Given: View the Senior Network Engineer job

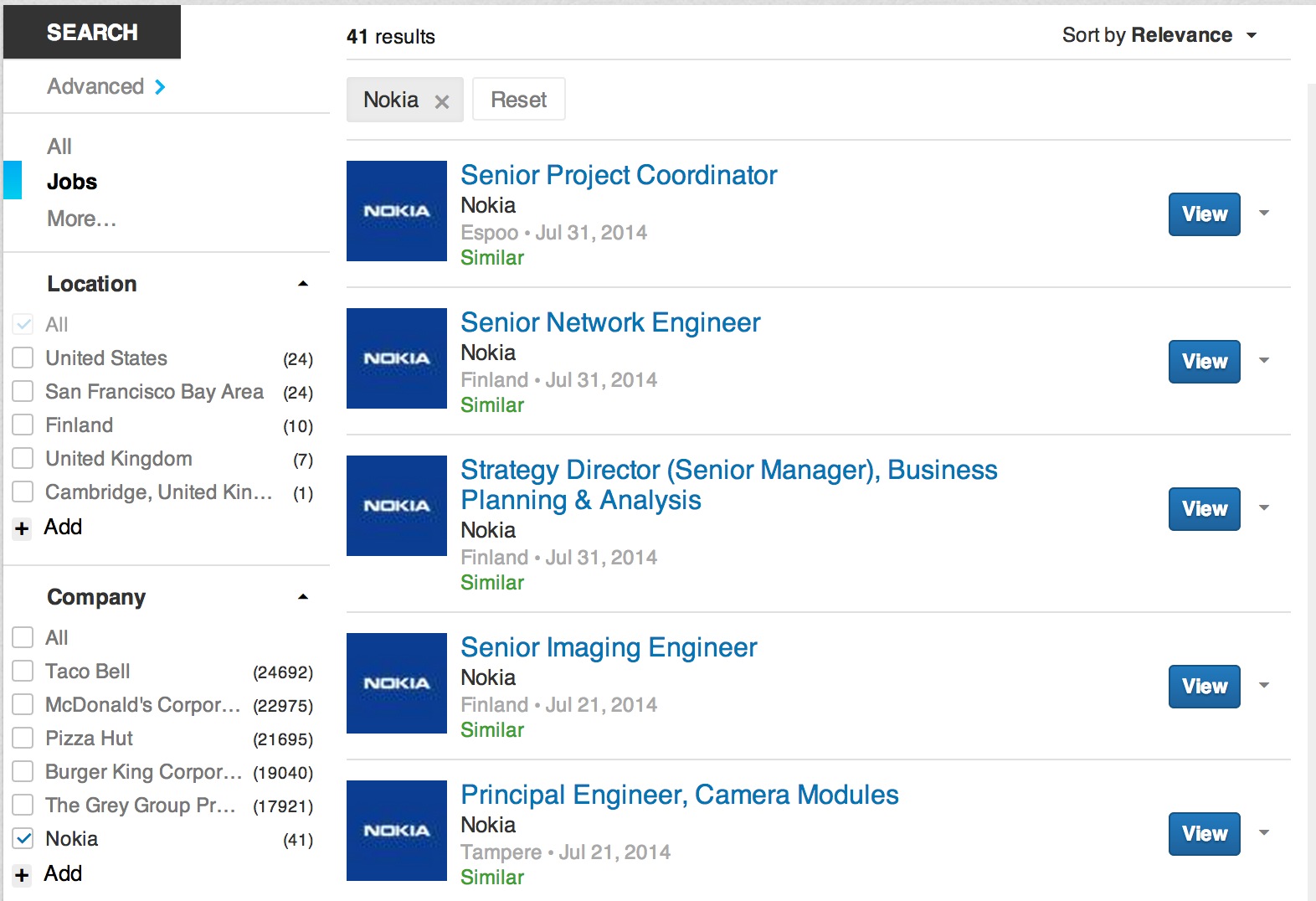Looking at the screenshot, I should click(1204, 362).
